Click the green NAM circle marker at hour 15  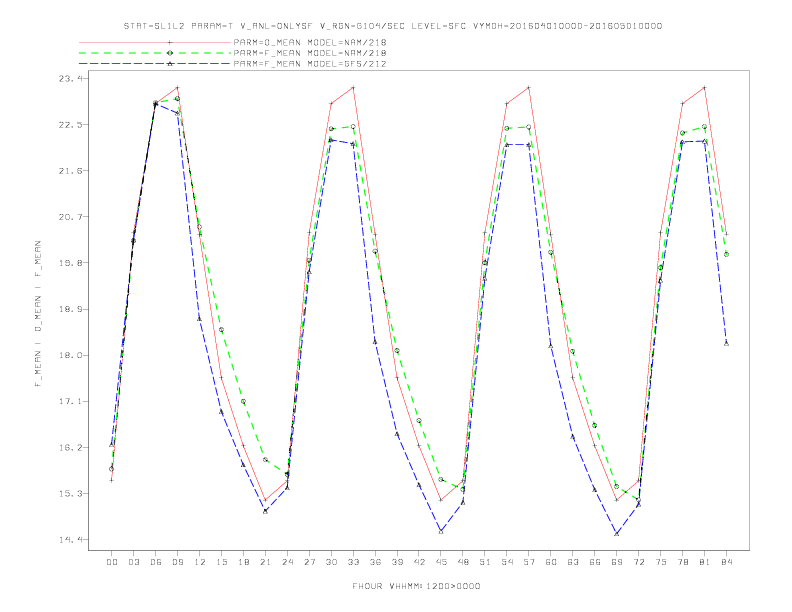point(221,330)
